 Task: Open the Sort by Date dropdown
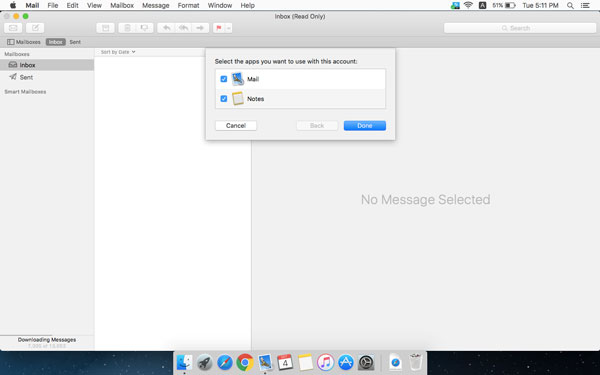(118, 52)
